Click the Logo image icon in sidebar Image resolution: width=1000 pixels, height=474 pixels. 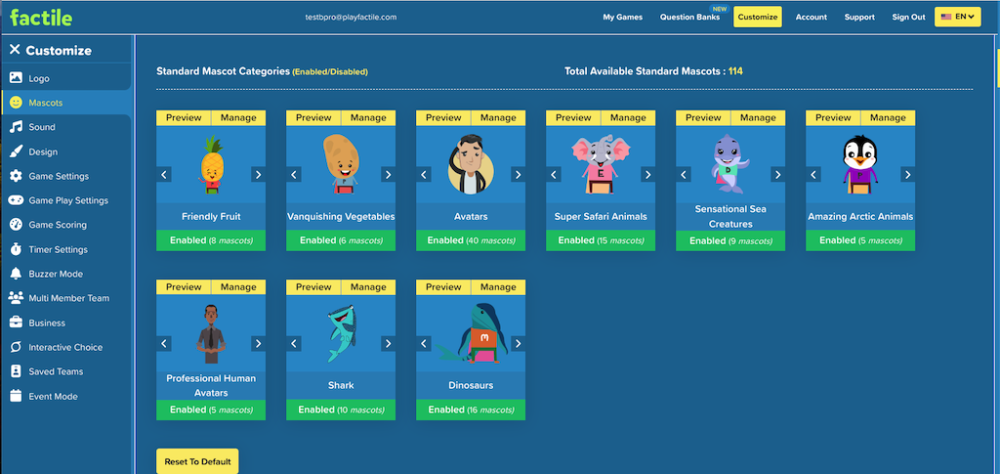pyautogui.click(x=16, y=78)
